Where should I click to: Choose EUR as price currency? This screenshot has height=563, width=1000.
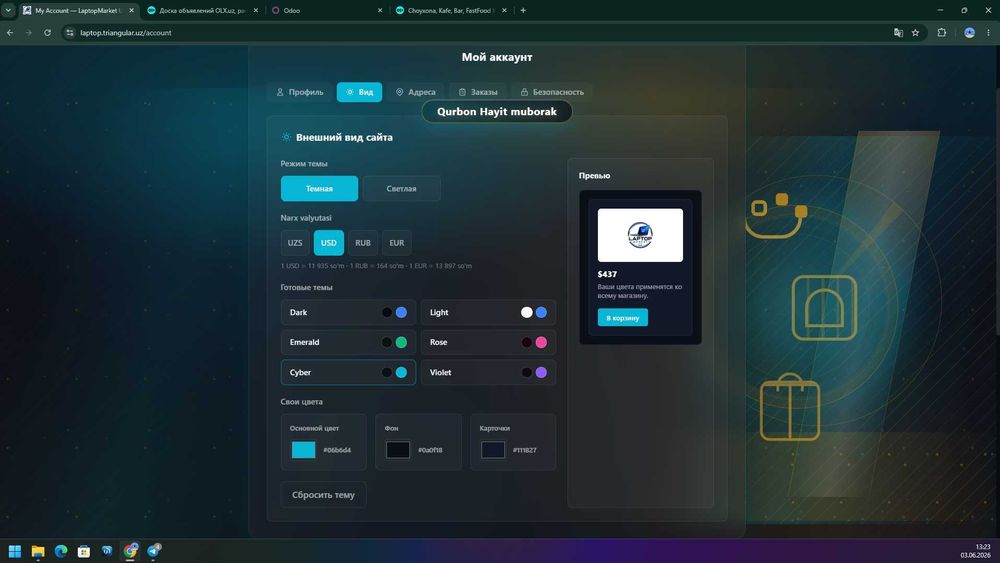(x=397, y=243)
